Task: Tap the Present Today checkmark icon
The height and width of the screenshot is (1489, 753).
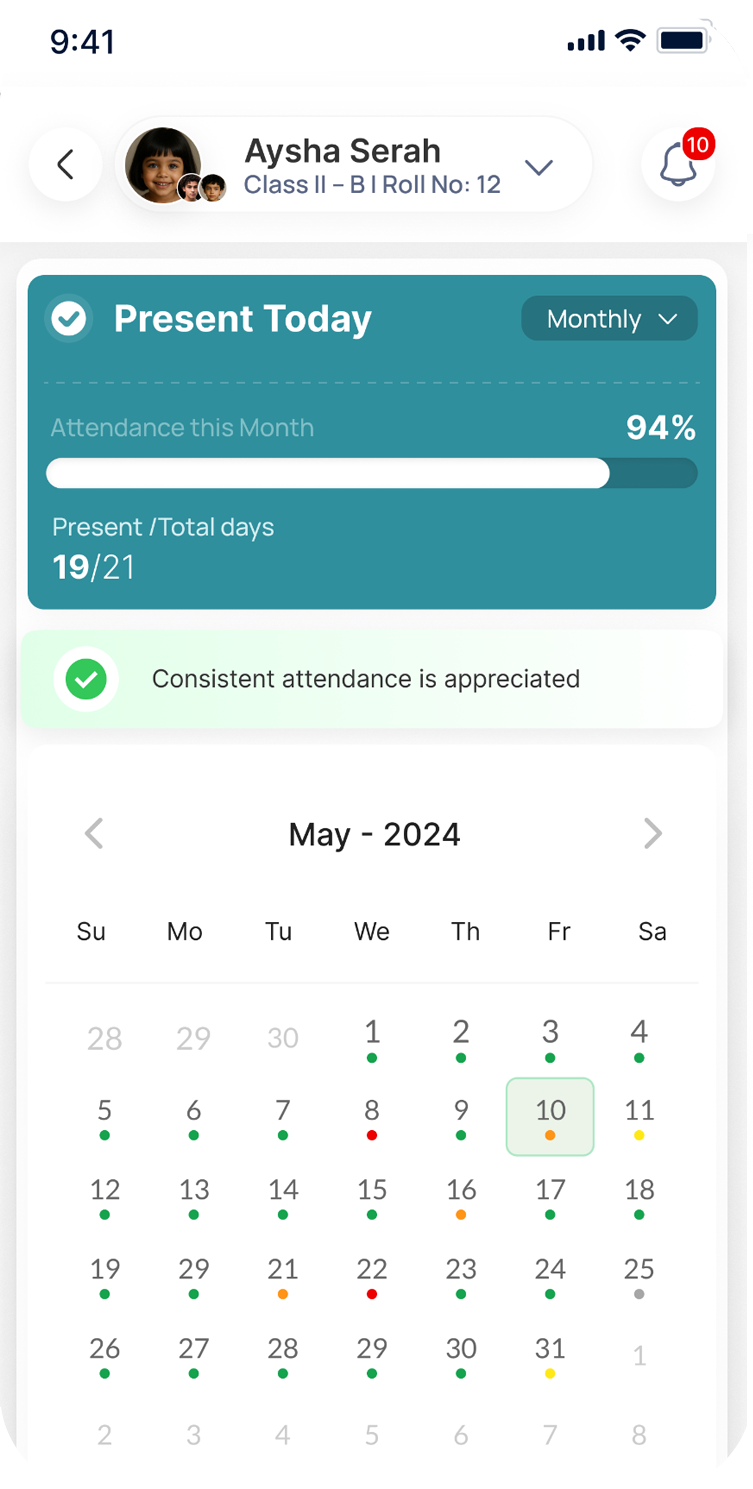Action: (x=69, y=319)
